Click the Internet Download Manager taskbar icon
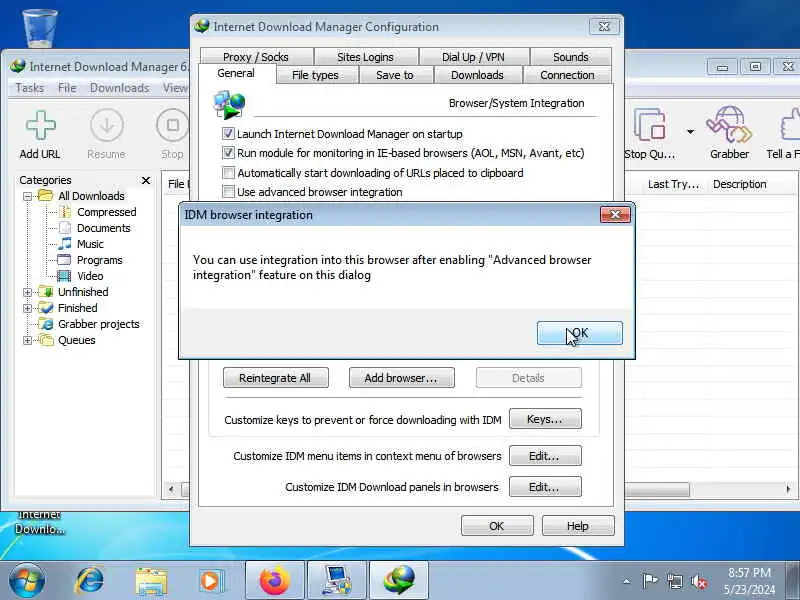 click(x=399, y=581)
